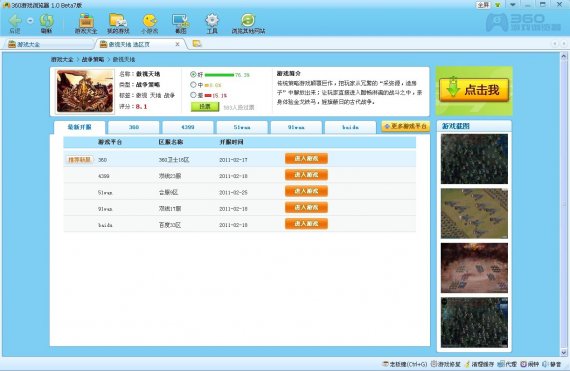
Task: Click the scrollbar up arrow
Action: [564, 56]
